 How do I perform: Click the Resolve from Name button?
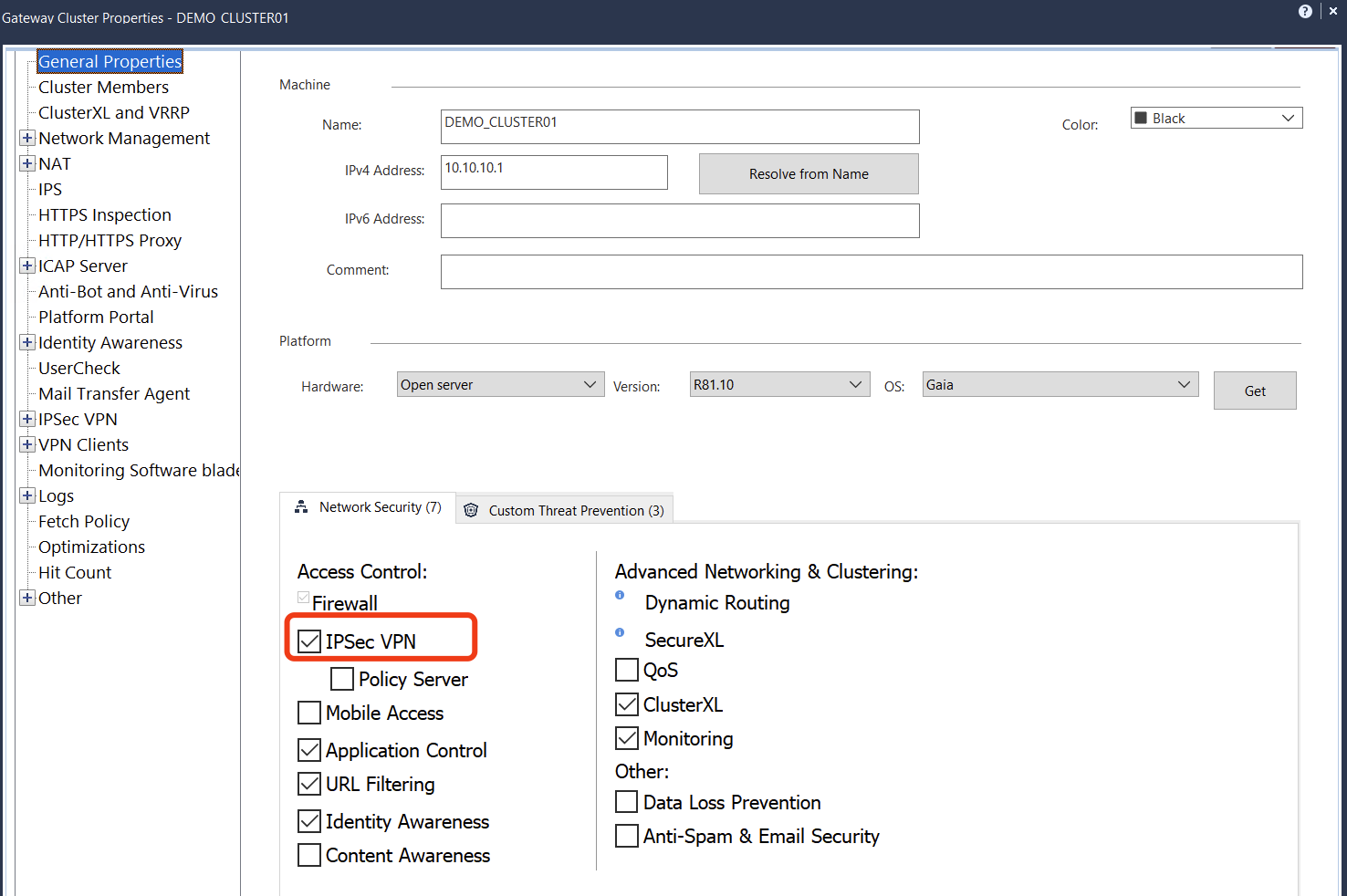(x=809, y=174)
